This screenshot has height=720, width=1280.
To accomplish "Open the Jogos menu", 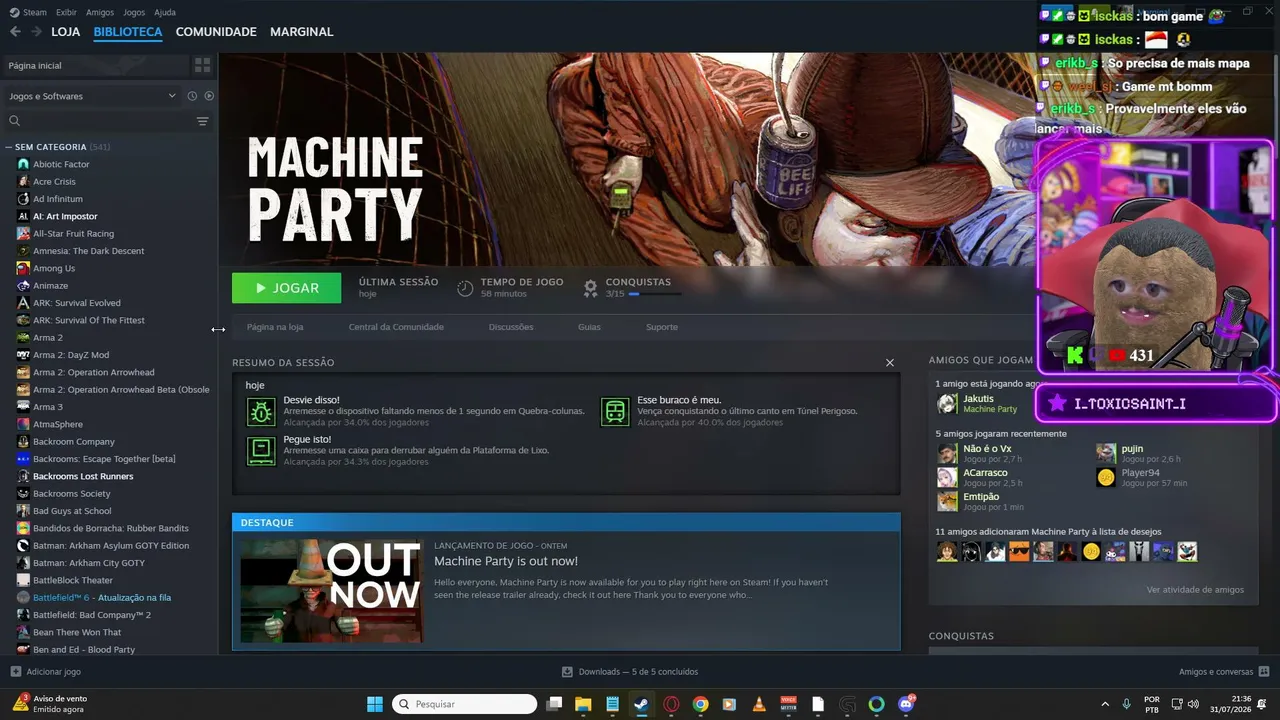I will point(134,12).
